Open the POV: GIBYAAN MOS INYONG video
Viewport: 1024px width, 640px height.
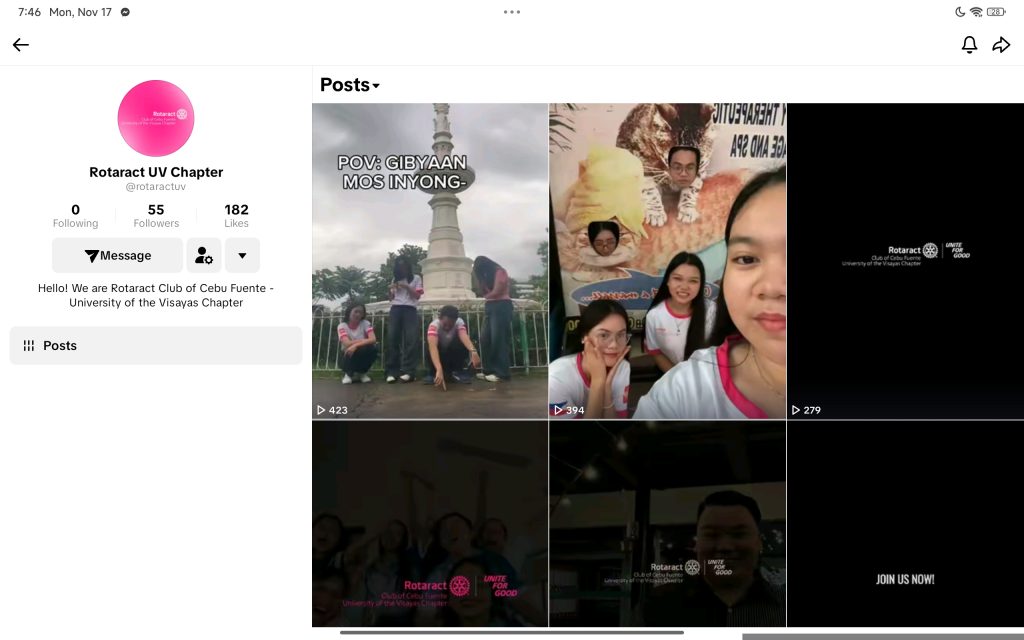(x=430, y=260)
